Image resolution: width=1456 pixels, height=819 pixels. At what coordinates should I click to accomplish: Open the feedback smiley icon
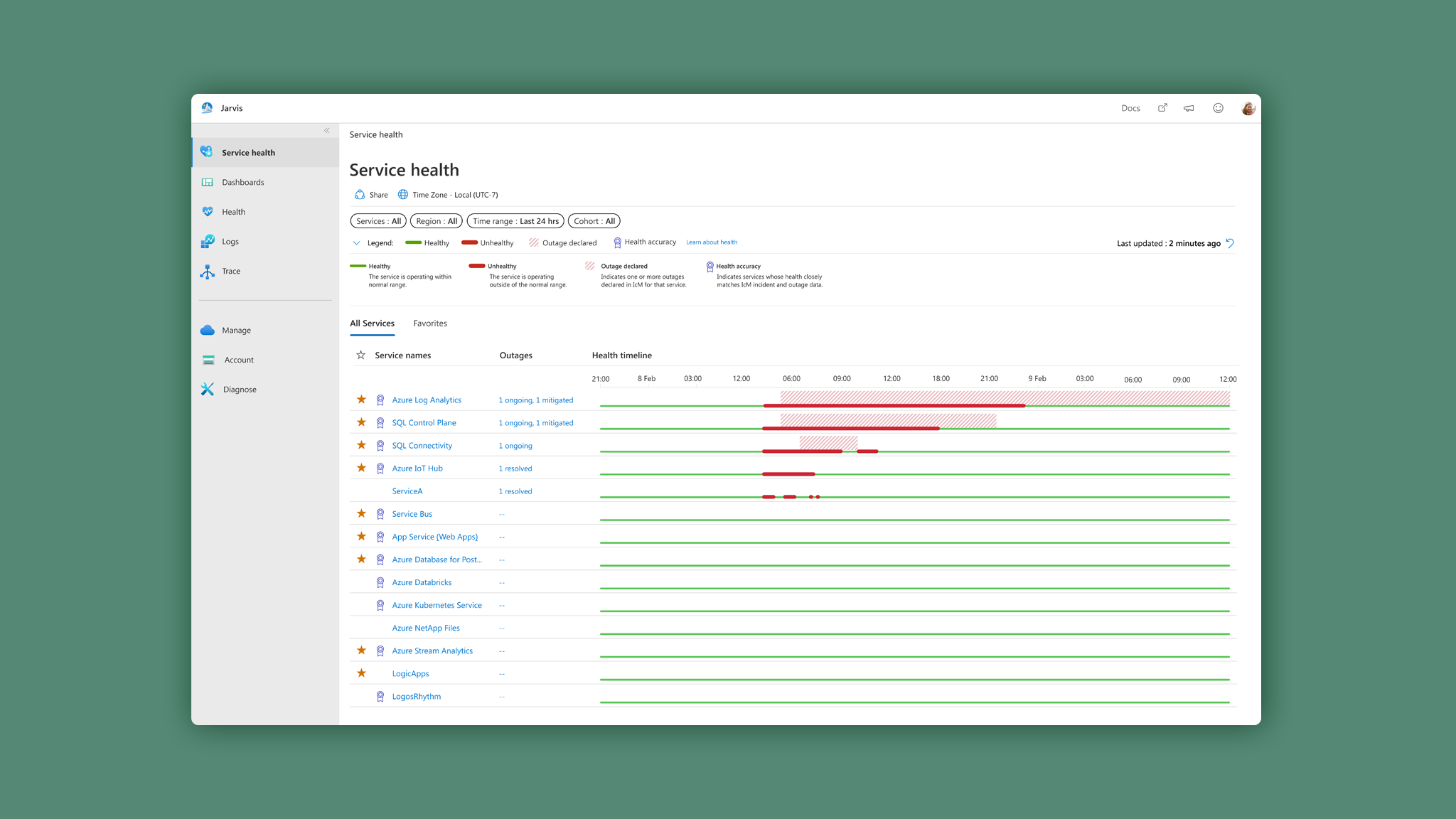coord(1218,108)
